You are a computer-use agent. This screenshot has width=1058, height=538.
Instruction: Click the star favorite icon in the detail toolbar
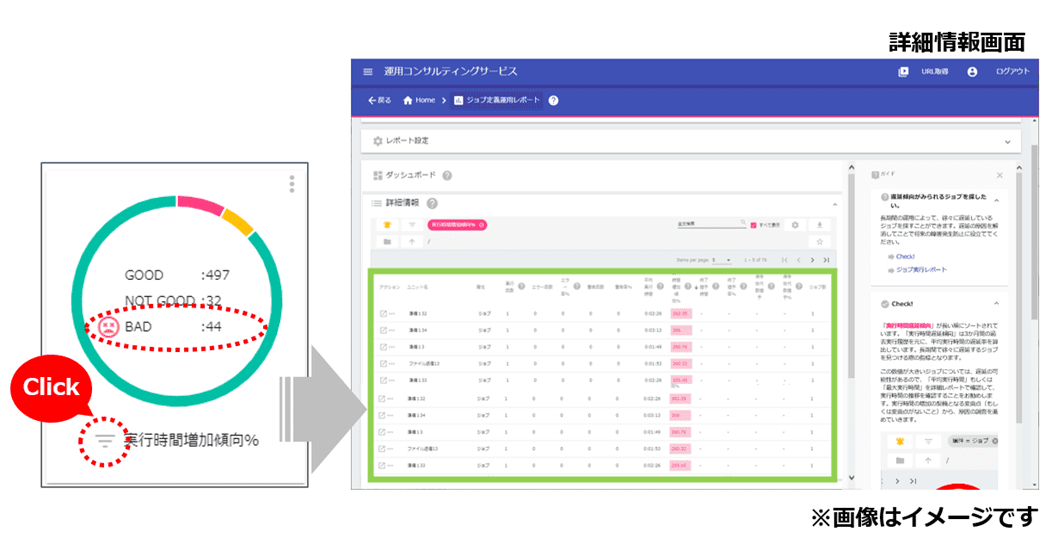pos(820,242)
